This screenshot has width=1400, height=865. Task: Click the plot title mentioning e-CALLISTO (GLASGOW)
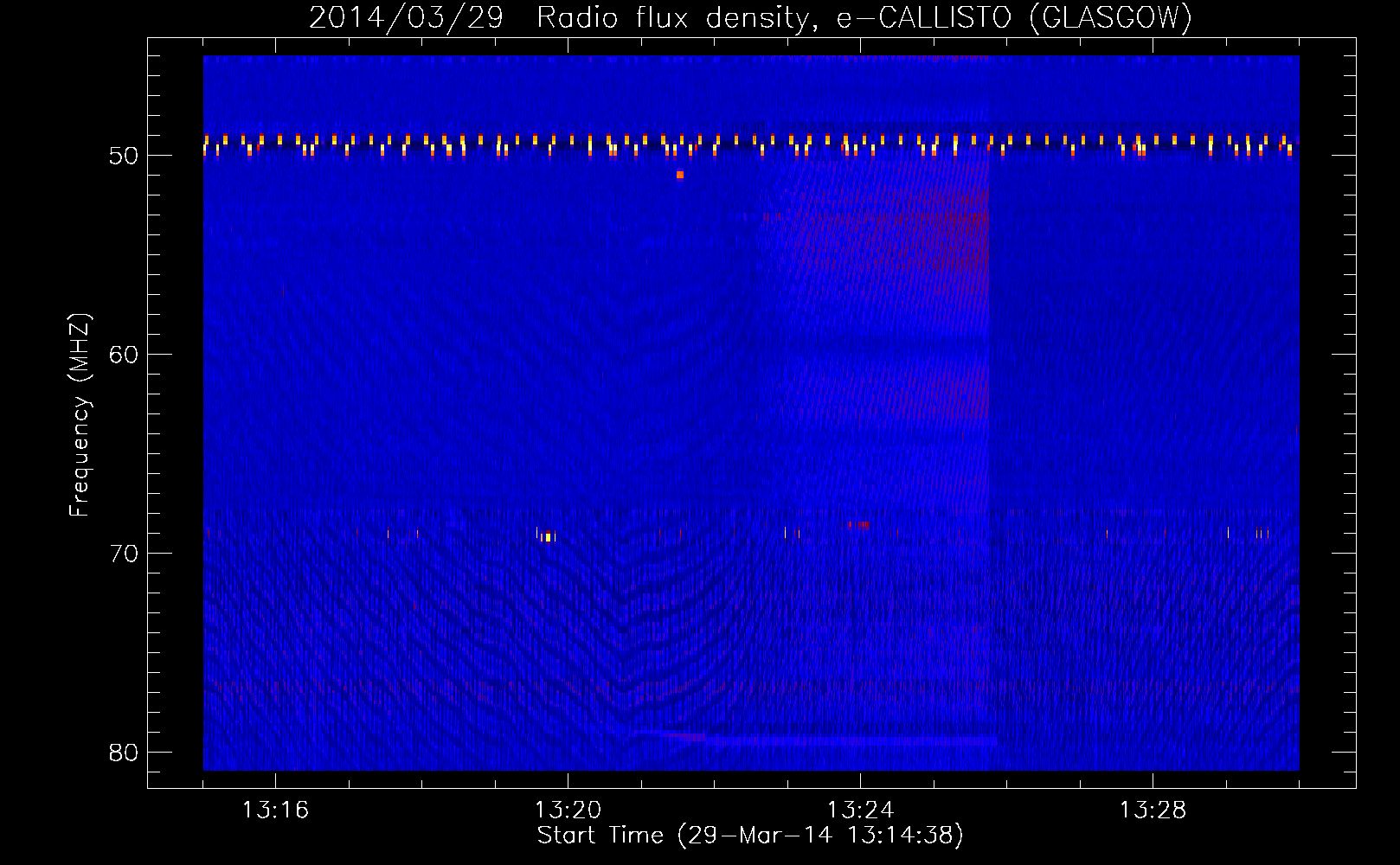pyautogui.click(x=750, y=17)
